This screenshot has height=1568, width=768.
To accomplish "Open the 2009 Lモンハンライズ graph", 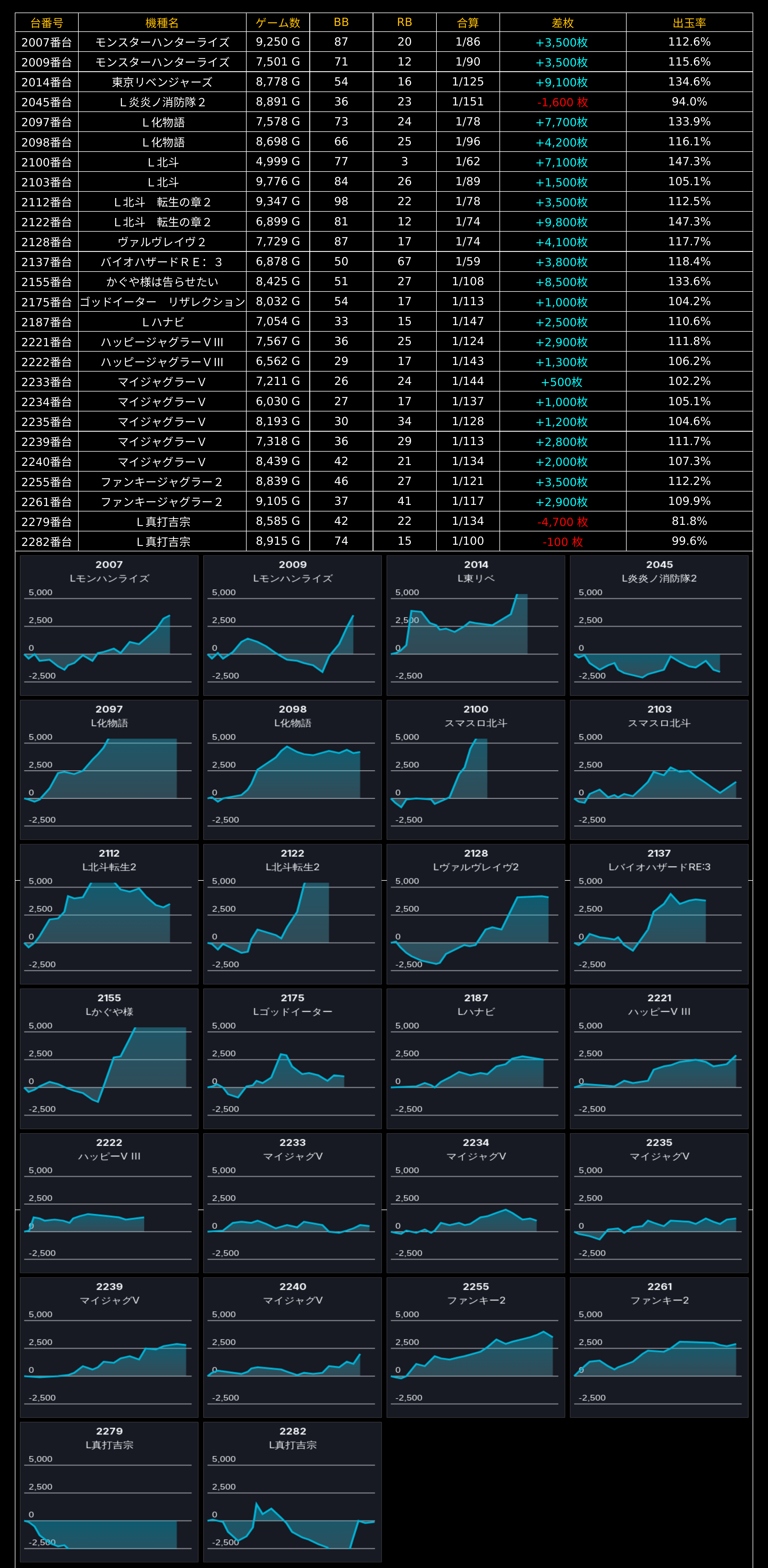I will (292, 625).
